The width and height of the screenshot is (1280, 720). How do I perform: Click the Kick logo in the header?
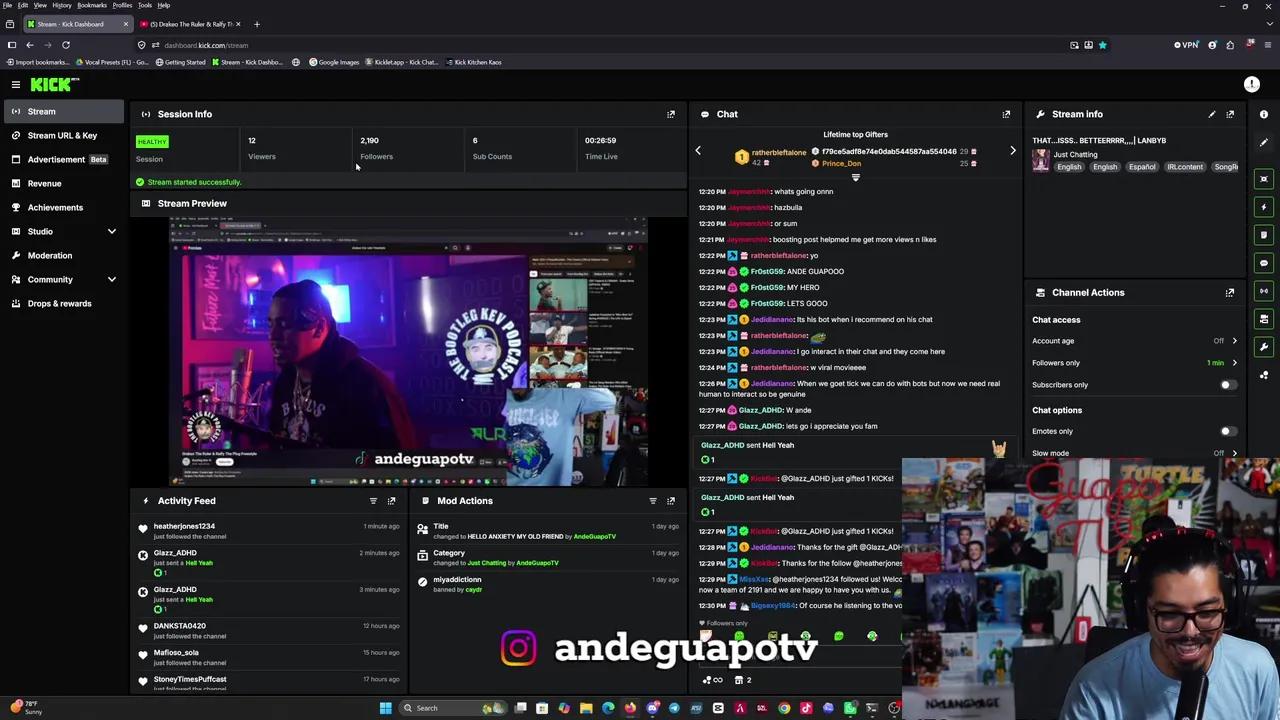point(50,85)
